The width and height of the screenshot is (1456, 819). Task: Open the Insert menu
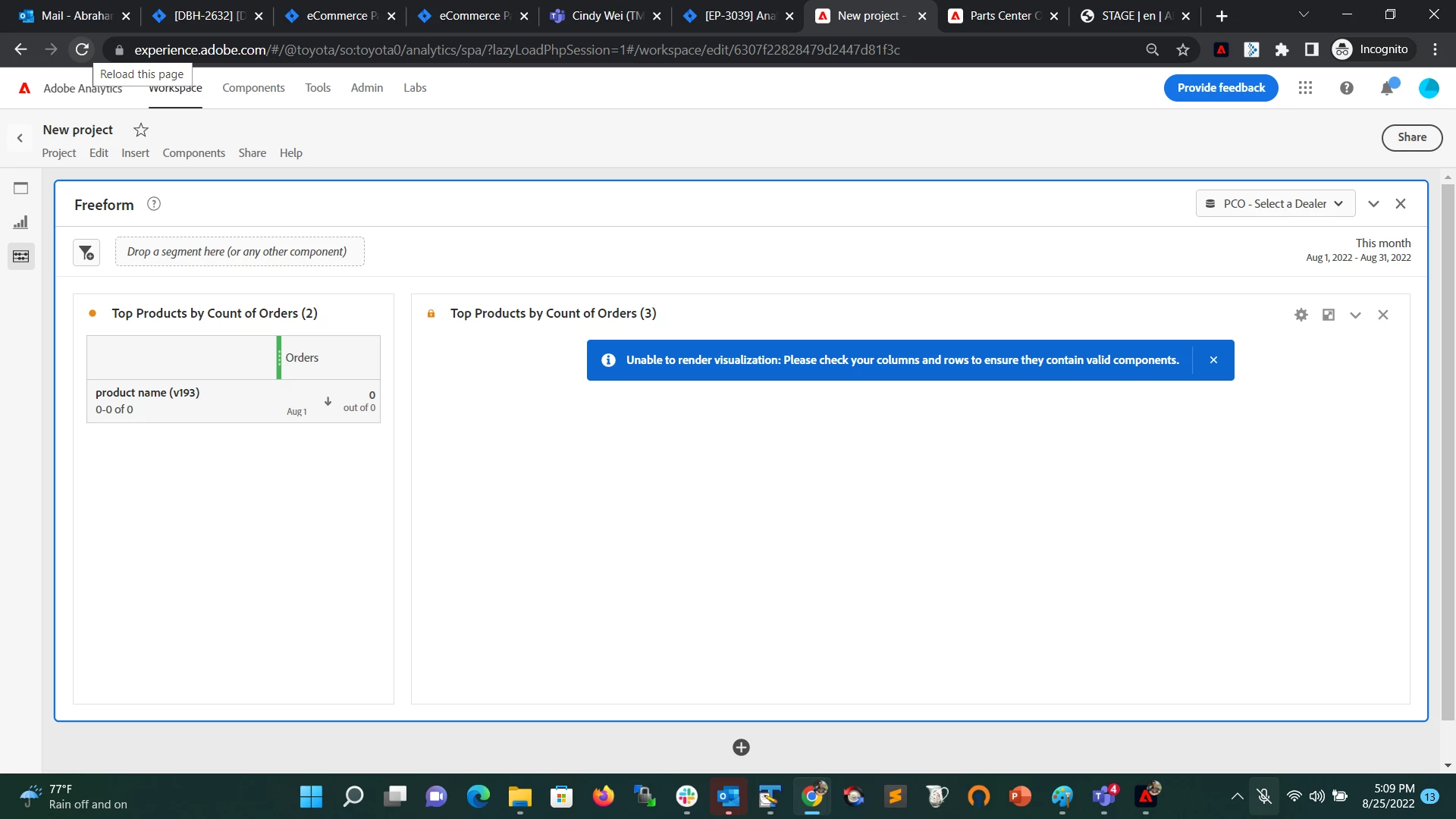(x=135, y=153)
